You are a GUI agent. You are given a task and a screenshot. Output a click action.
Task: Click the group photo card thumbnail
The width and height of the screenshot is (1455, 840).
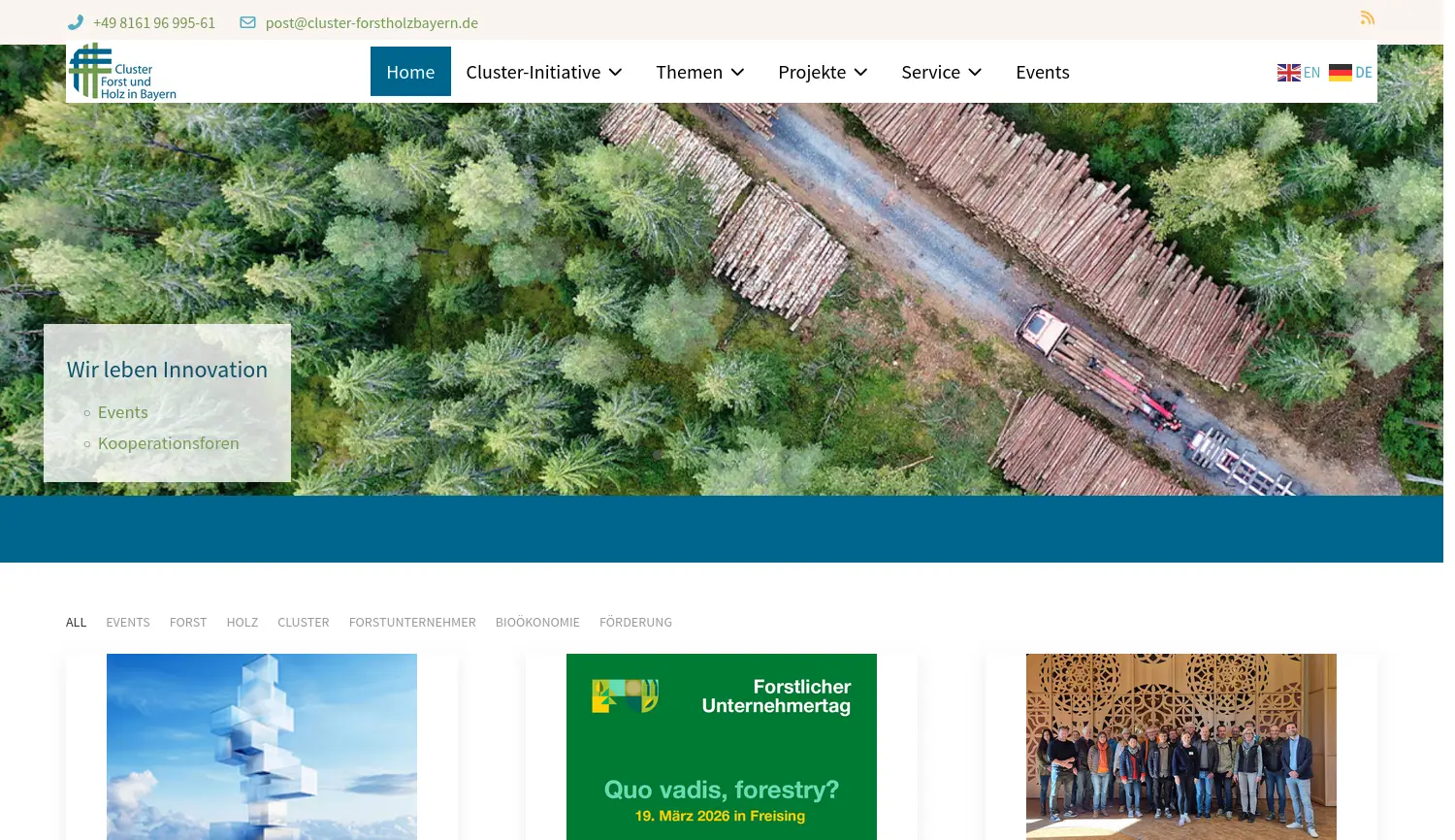[1180, 747]
